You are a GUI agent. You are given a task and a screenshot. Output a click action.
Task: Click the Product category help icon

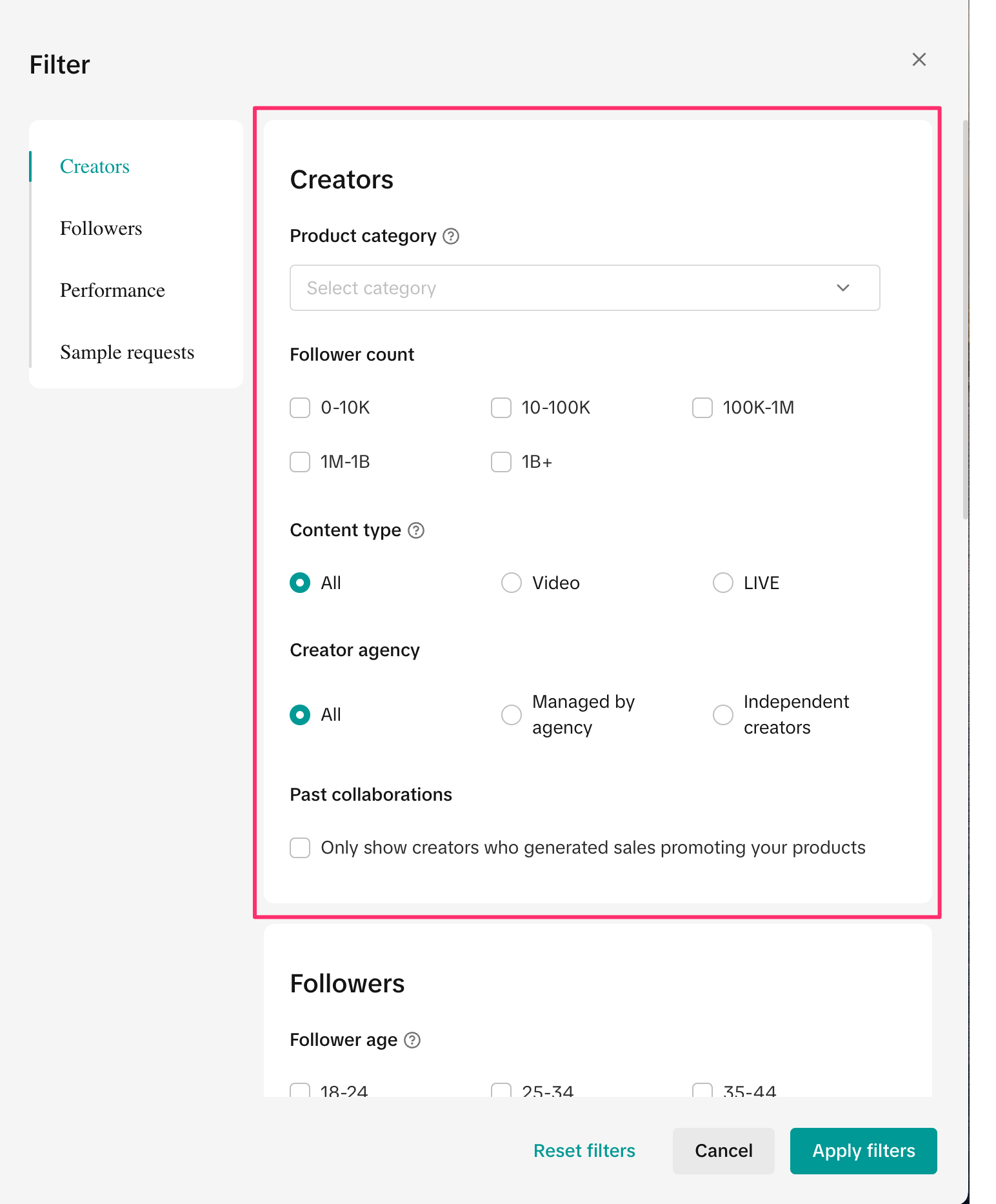click(x=451, y=236)
